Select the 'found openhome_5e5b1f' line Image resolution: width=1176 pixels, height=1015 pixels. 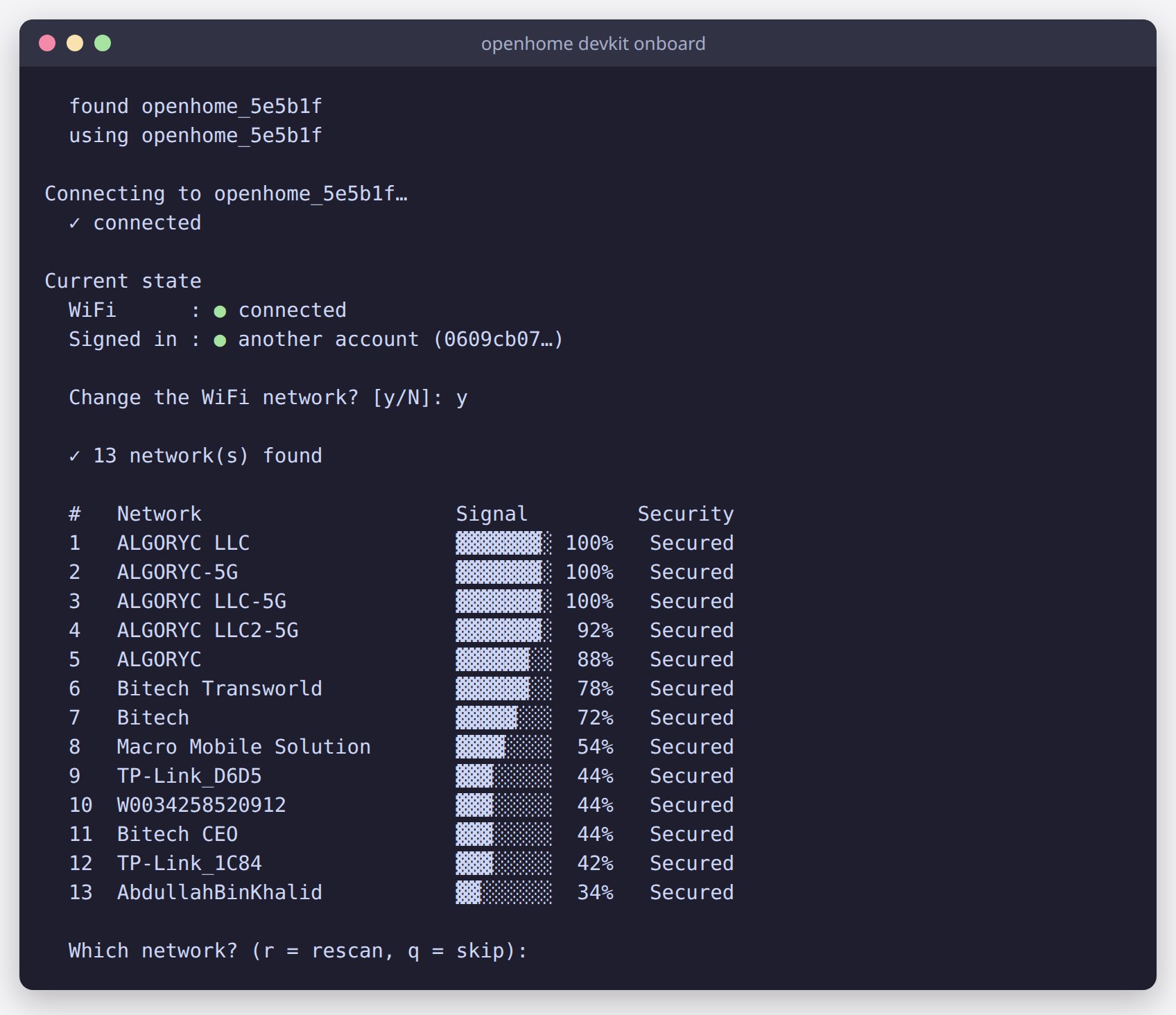(x=196, y=106)
